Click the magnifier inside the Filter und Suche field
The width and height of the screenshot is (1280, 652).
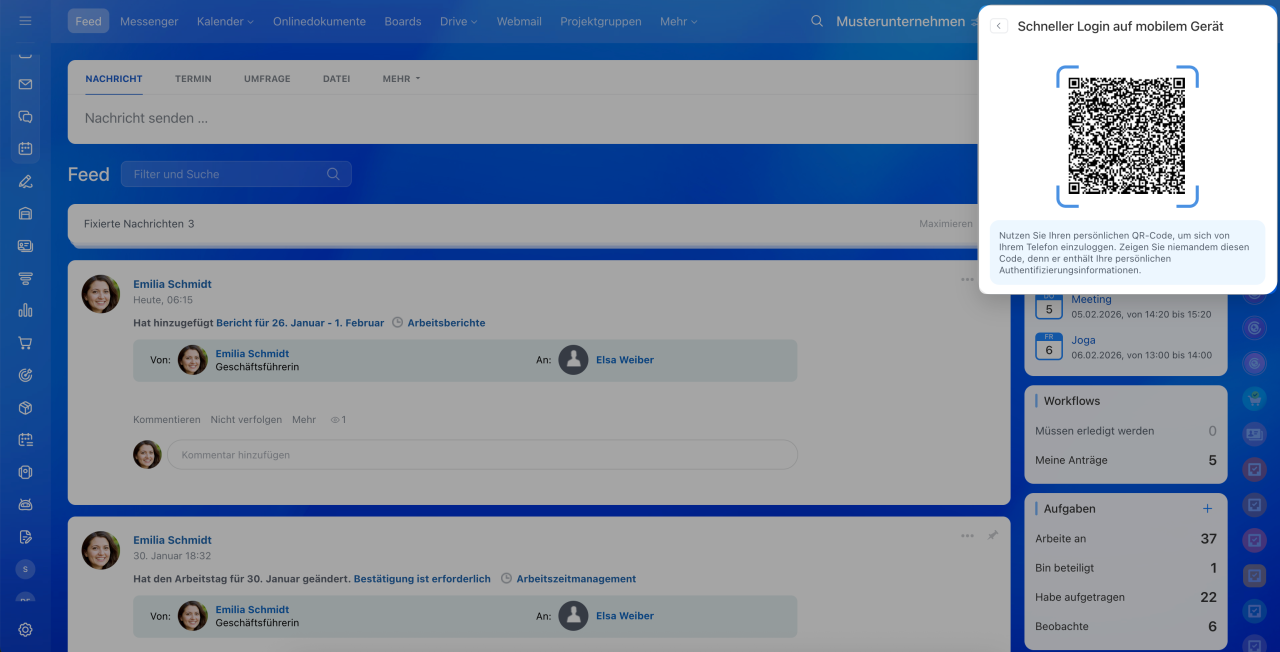tap(333, 174)
